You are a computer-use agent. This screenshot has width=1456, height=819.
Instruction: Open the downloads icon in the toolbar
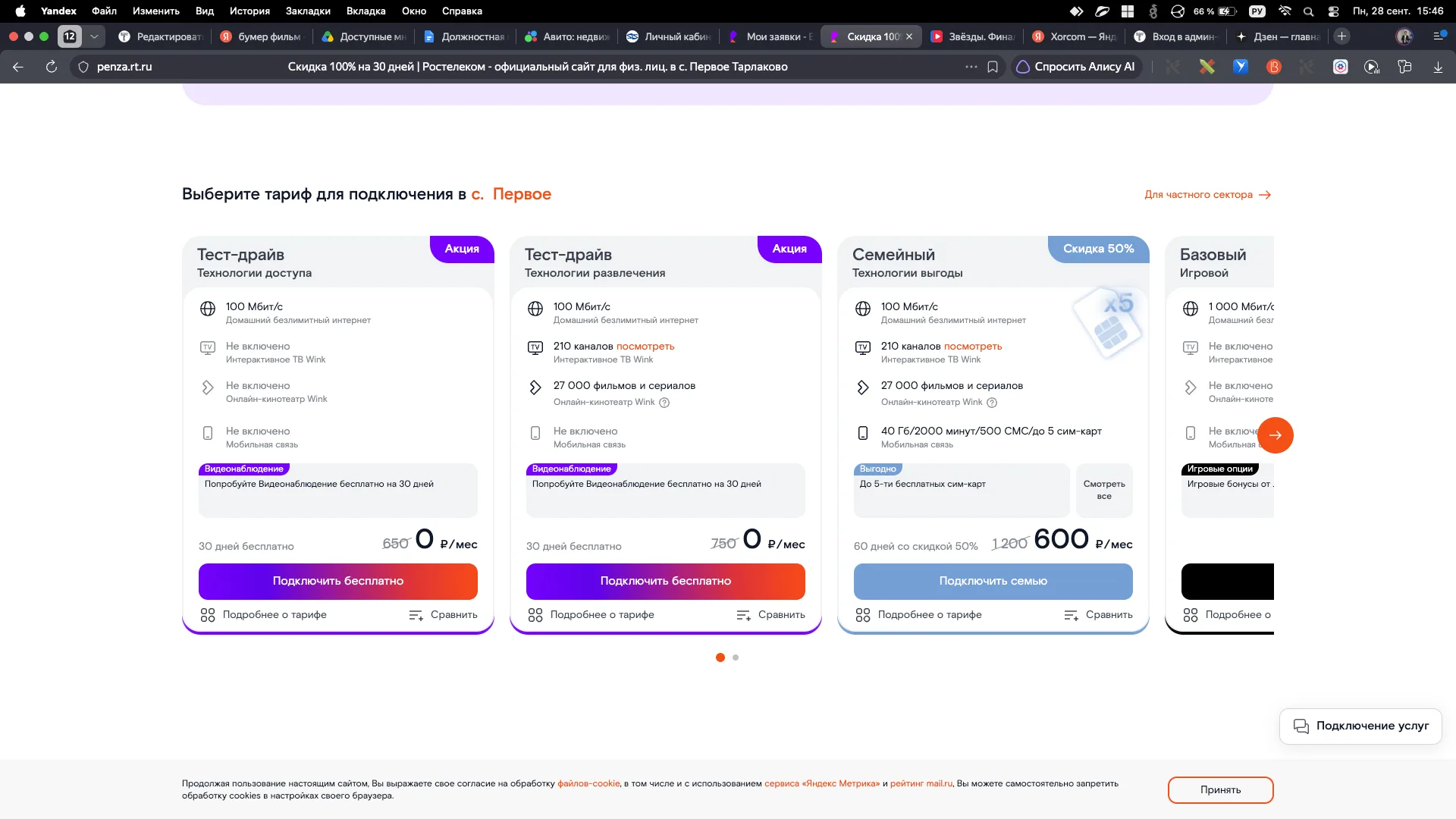(x=1438, y=67)
